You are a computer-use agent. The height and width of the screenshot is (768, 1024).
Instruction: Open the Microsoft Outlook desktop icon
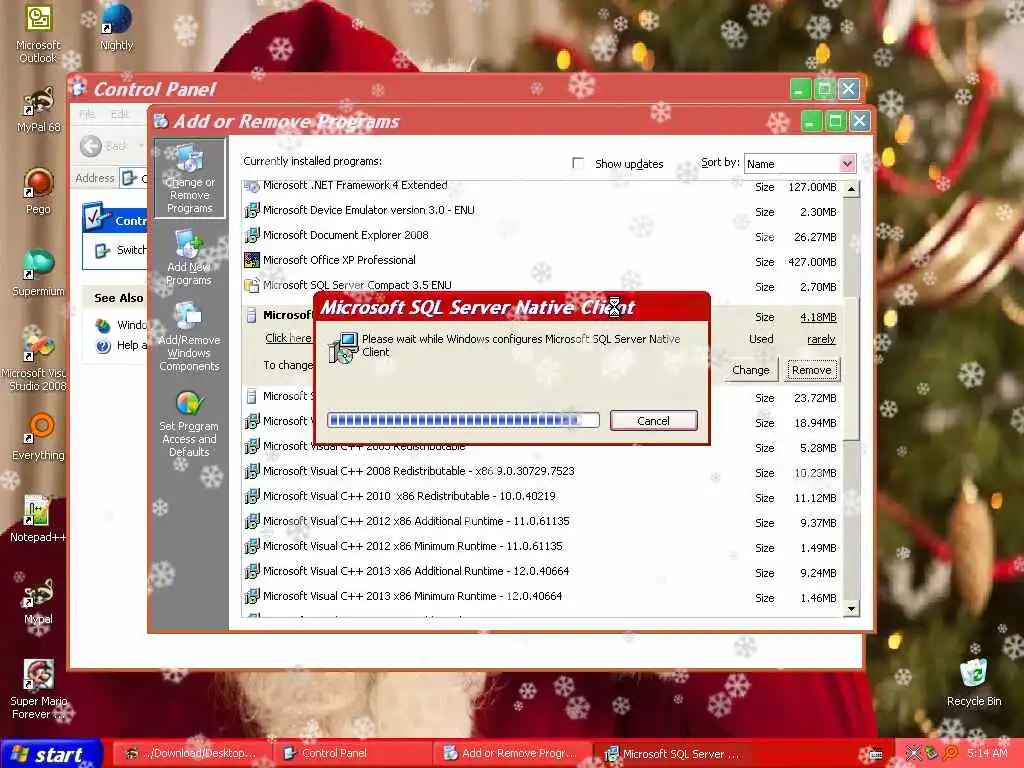coord(38,32)
